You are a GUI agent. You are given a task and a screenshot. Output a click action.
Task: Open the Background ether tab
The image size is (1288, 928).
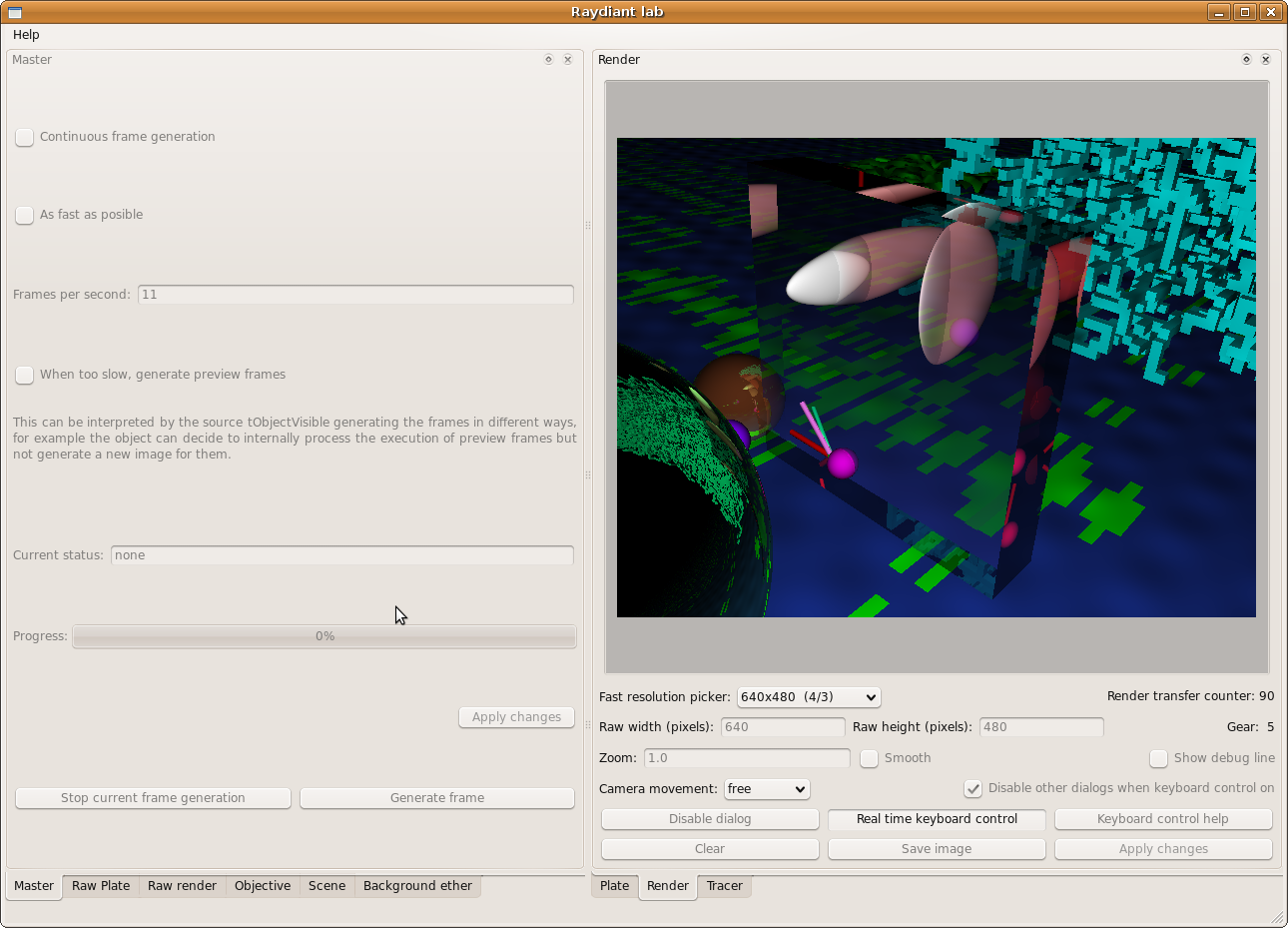(417, 886)
